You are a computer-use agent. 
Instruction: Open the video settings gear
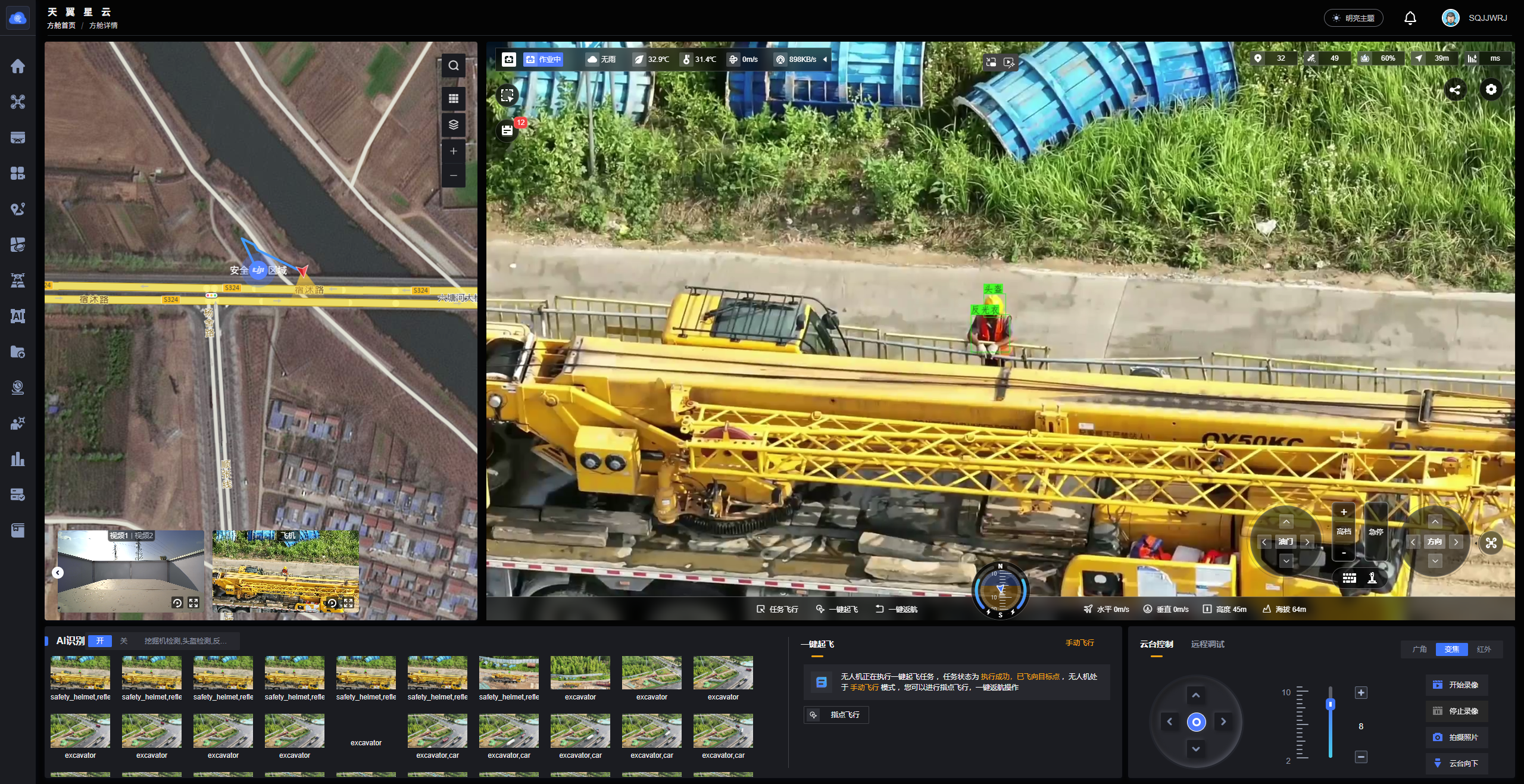(x=1491, y=89)
